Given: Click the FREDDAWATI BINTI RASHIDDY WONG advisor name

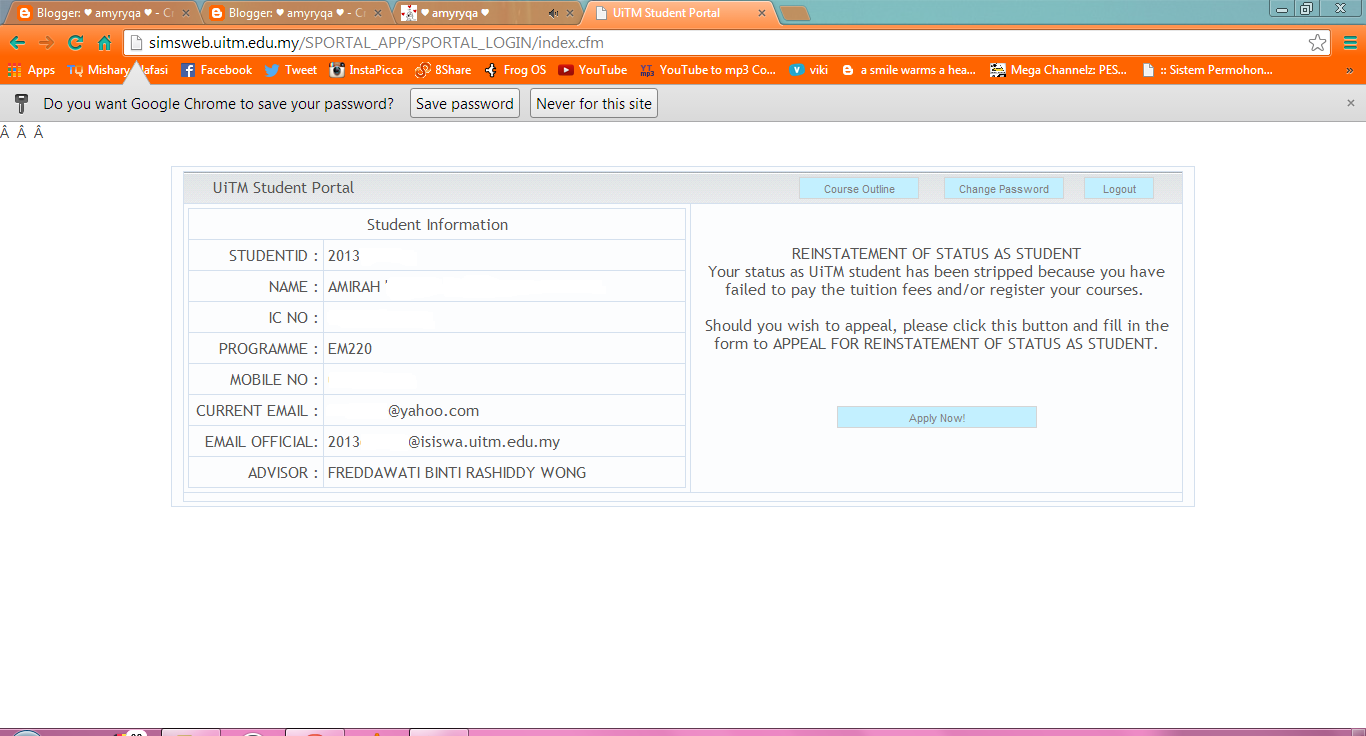Looking at the screenshot, I should pyautogui.click(x=457, y=473).
